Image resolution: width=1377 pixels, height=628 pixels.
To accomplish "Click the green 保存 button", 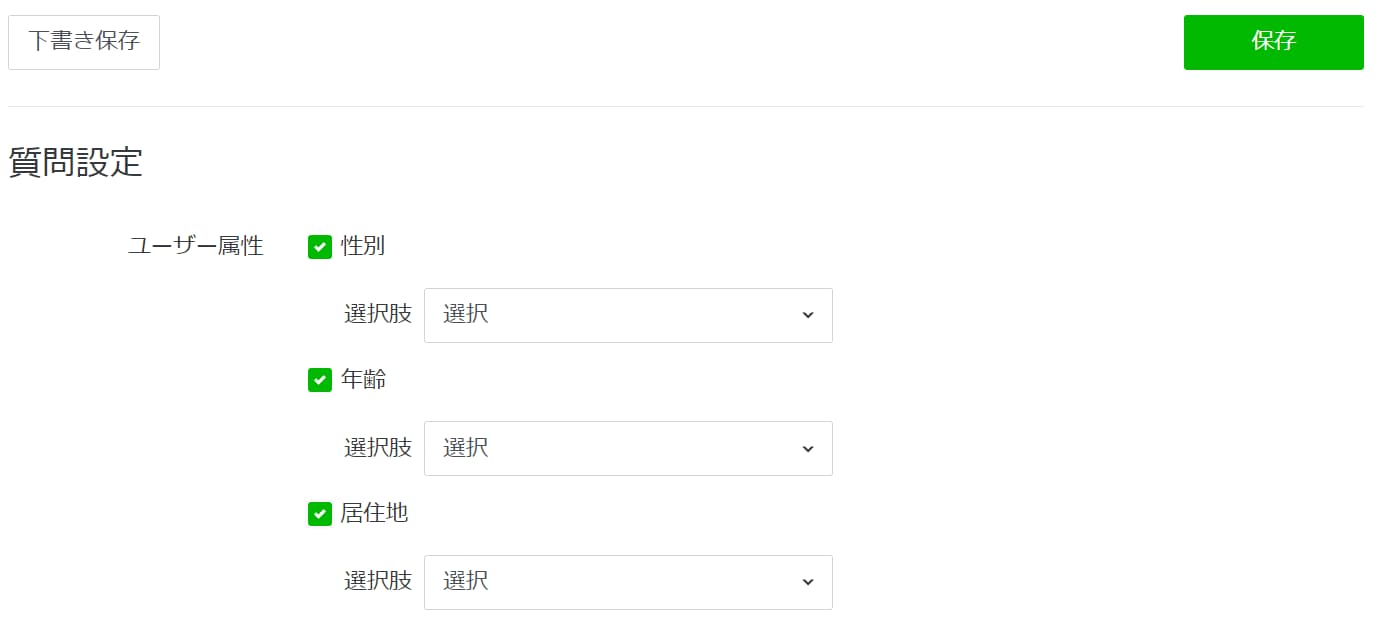I will coord(1273,42).
